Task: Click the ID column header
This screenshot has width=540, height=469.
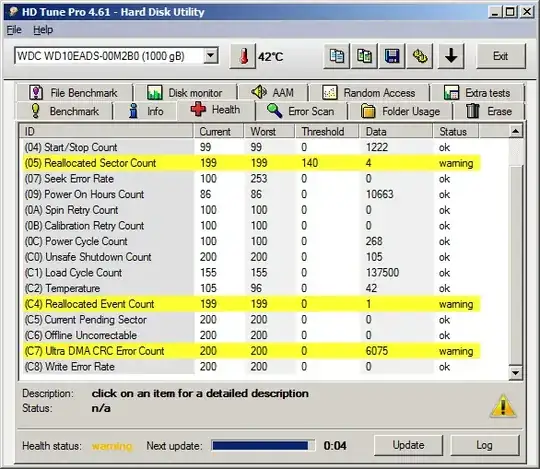Action: 106,132
